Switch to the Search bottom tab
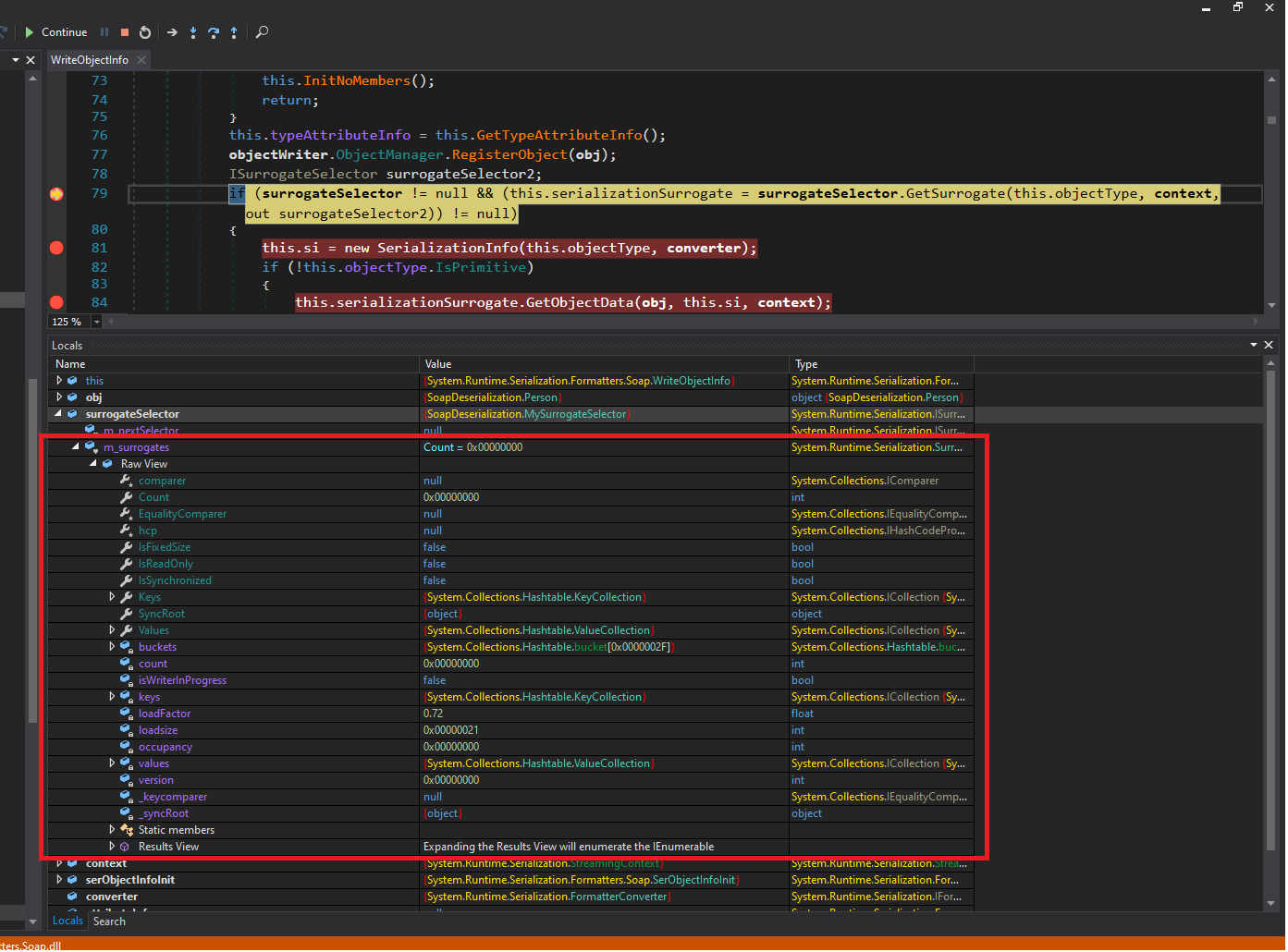The height and width of the screenshot is (952, 1288). [109, 921]
